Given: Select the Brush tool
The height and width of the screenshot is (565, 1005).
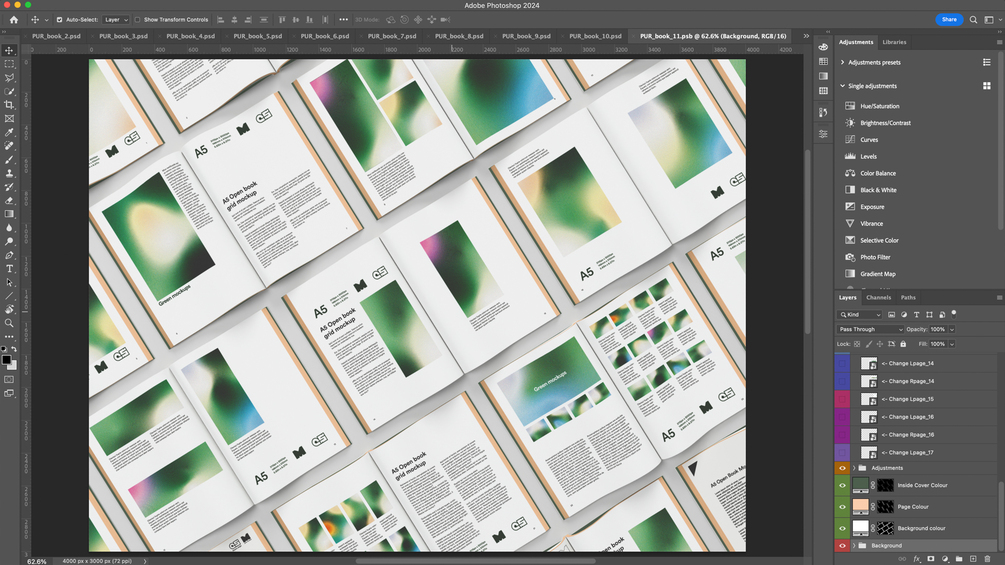Looking at the screenshot, I should point(9,160).
